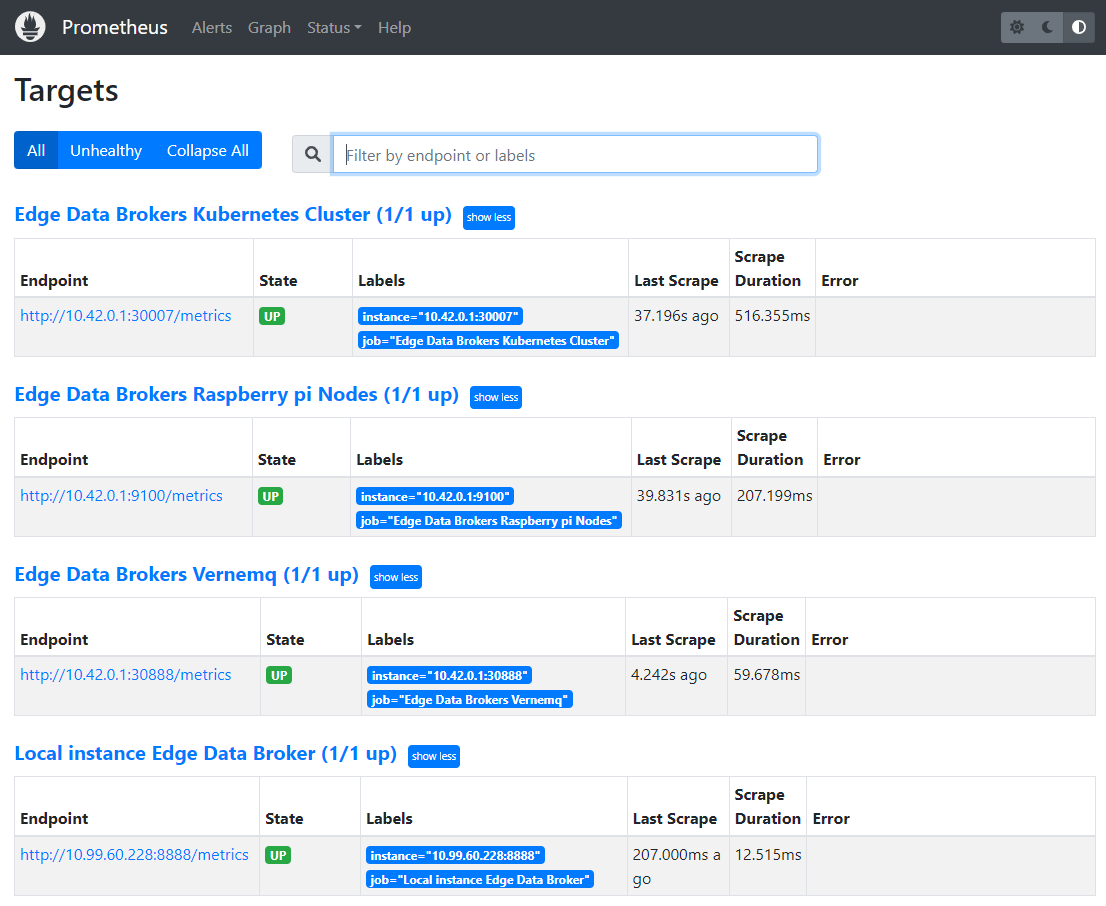Click label instance="10.99.60.228:8888"
Screen dimensions: 1106x906
(456, 855)
